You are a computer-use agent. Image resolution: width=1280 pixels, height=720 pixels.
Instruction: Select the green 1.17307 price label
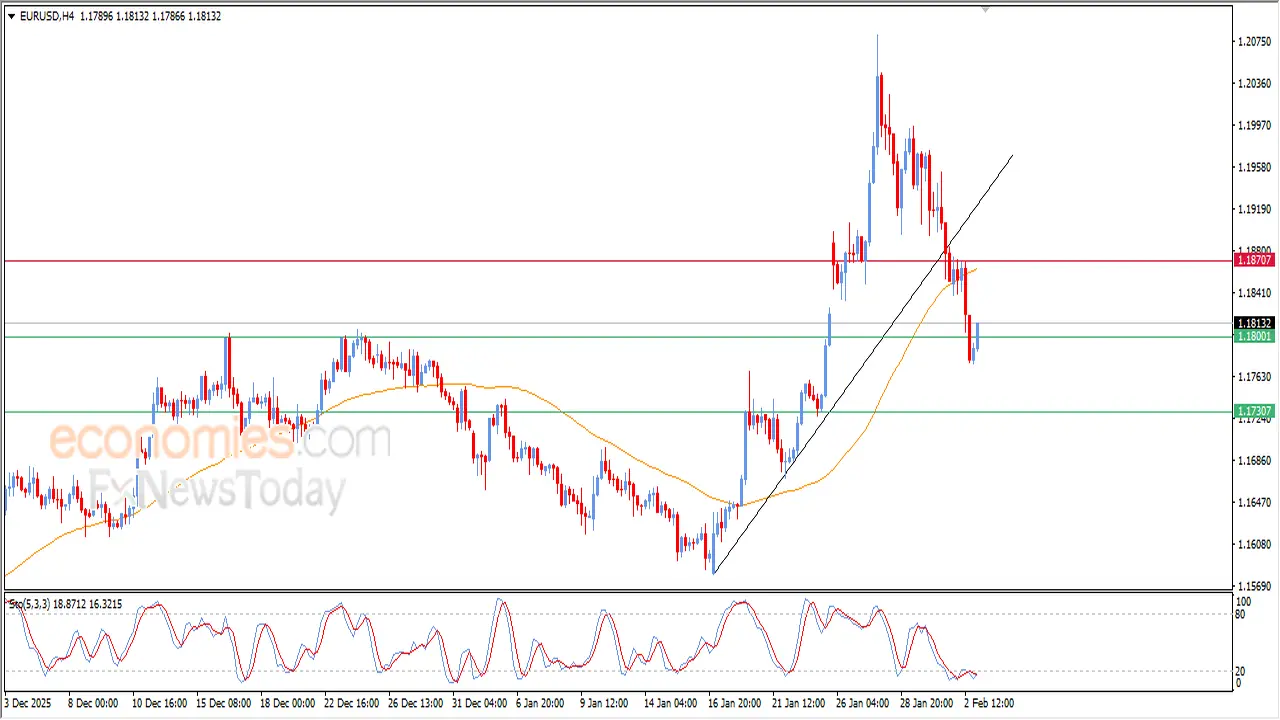pyautogui.click(x=1254, y=411)
